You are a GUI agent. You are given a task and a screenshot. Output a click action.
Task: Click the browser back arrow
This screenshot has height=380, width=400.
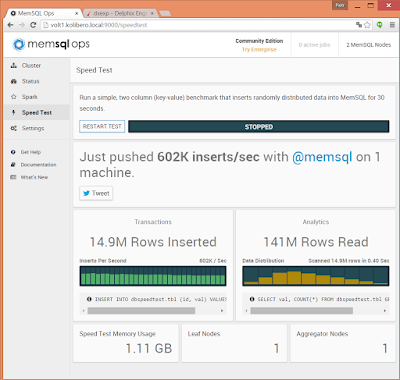click(x=11, y=25)
